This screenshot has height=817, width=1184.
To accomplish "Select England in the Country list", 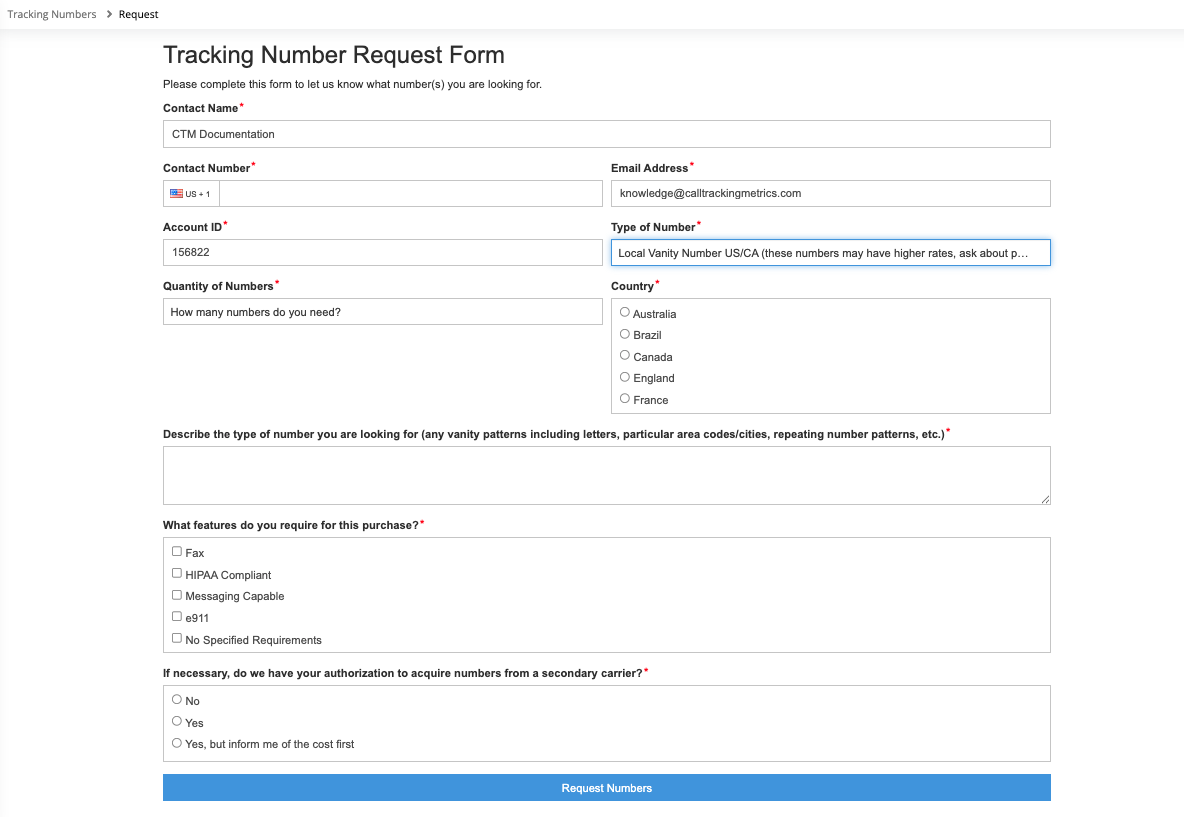I will pyautogui.click(x=625, y=377).
